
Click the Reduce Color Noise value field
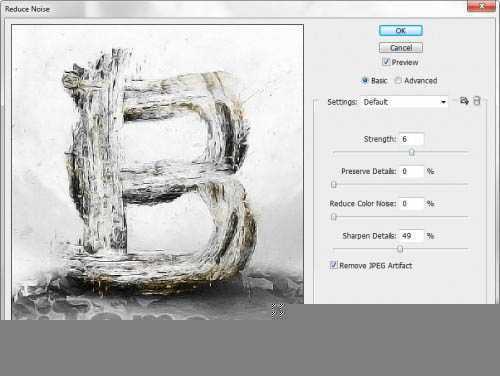[412, 203]
